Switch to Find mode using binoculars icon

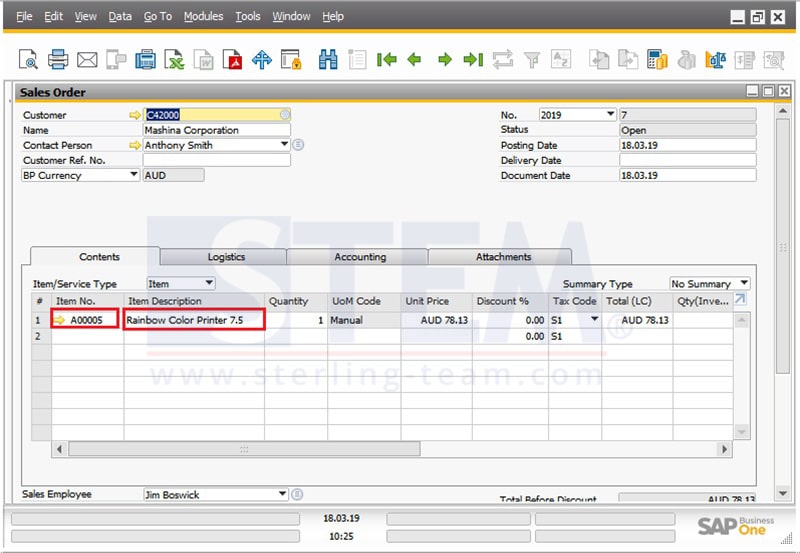tap(328, 60)
